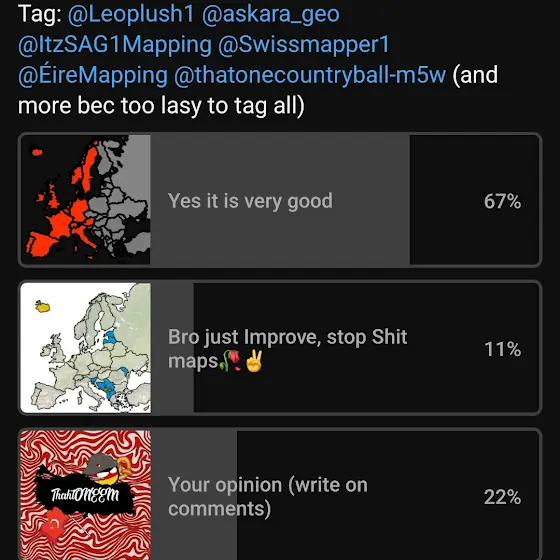Click the 22% poll result percentage
The width and height of the screenshot is (560, 560).
click(502, 497)
